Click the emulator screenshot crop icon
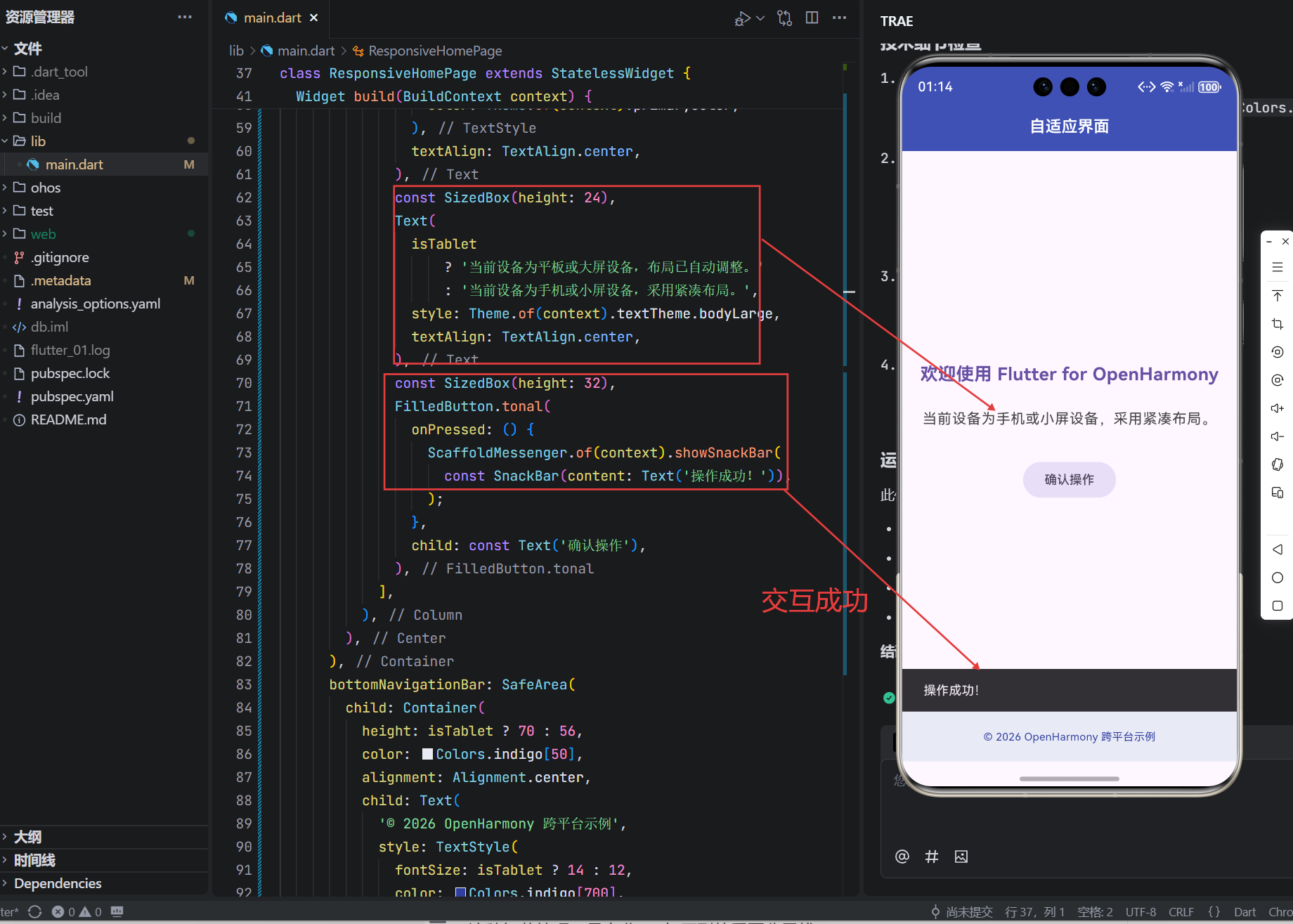The height and width of the screenshot is (924, 1293). coord(1278,324)
